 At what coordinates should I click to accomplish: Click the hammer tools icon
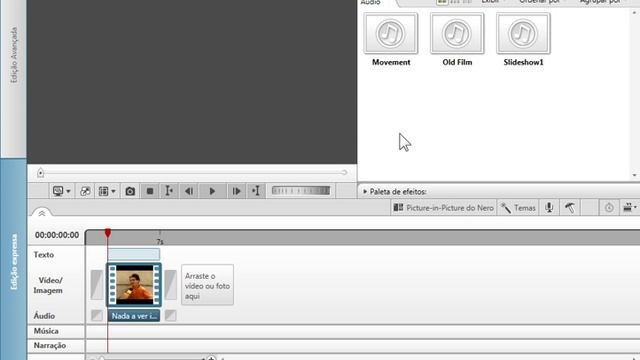click(570, 208)
